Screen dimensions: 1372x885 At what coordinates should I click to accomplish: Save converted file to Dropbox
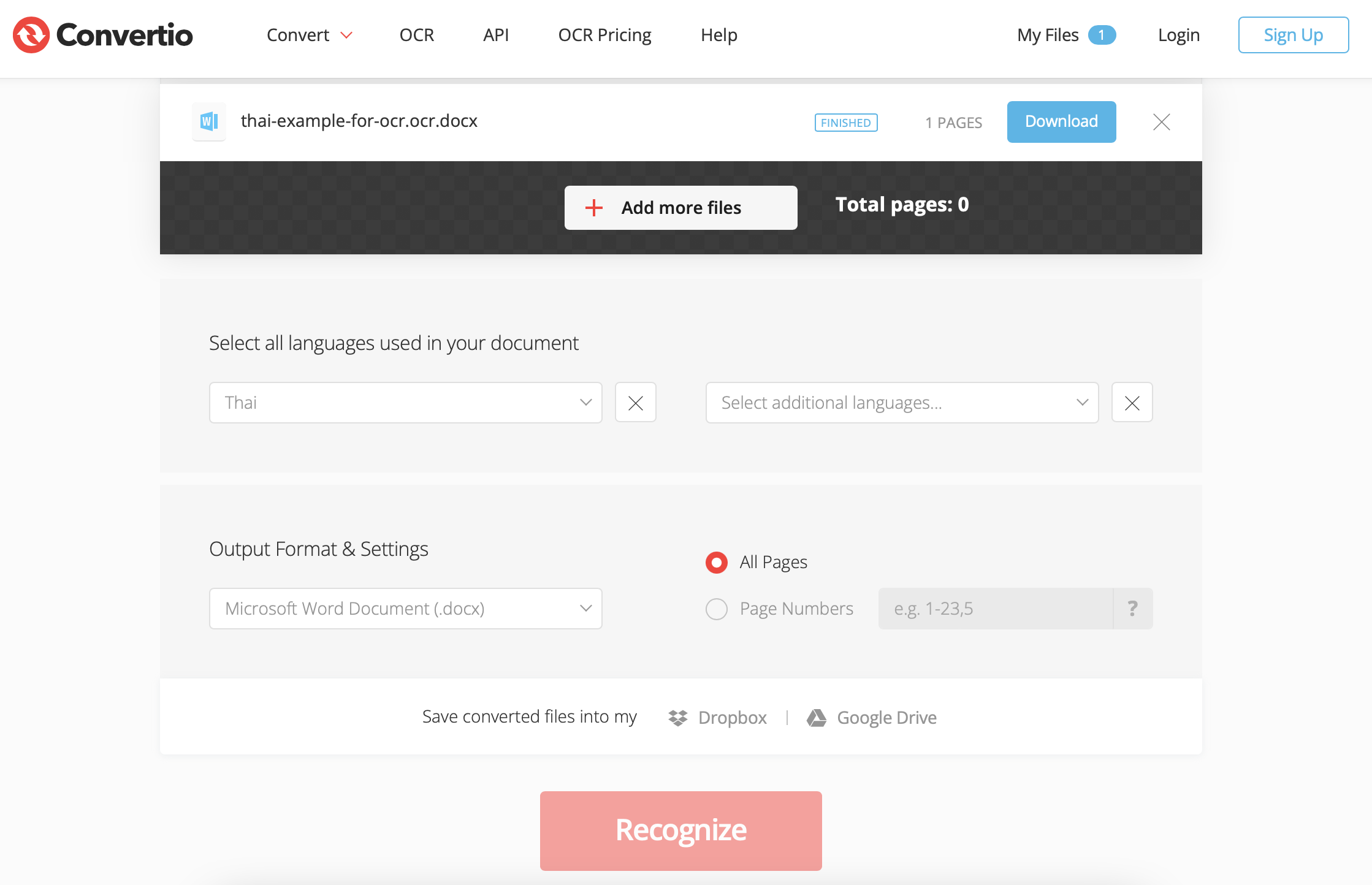(717, 717)
